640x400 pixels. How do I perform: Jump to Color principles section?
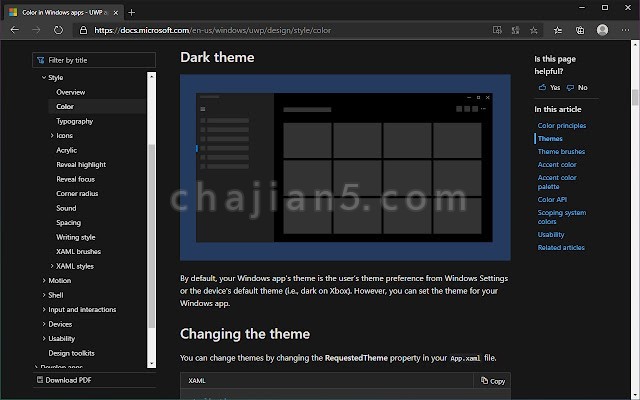562,125
